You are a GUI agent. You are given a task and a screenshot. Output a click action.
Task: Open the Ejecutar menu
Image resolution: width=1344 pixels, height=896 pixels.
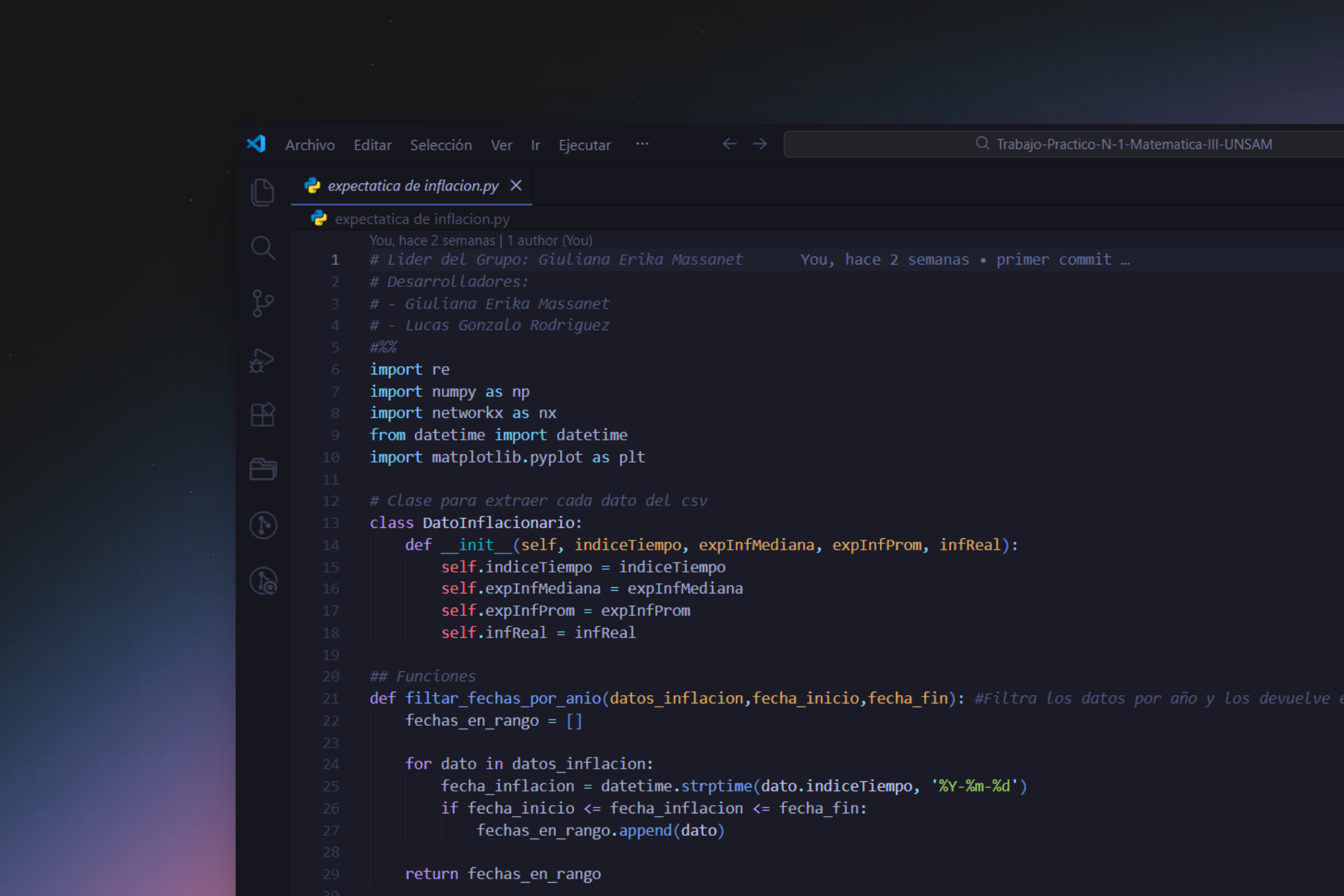[x=584, y=145]
